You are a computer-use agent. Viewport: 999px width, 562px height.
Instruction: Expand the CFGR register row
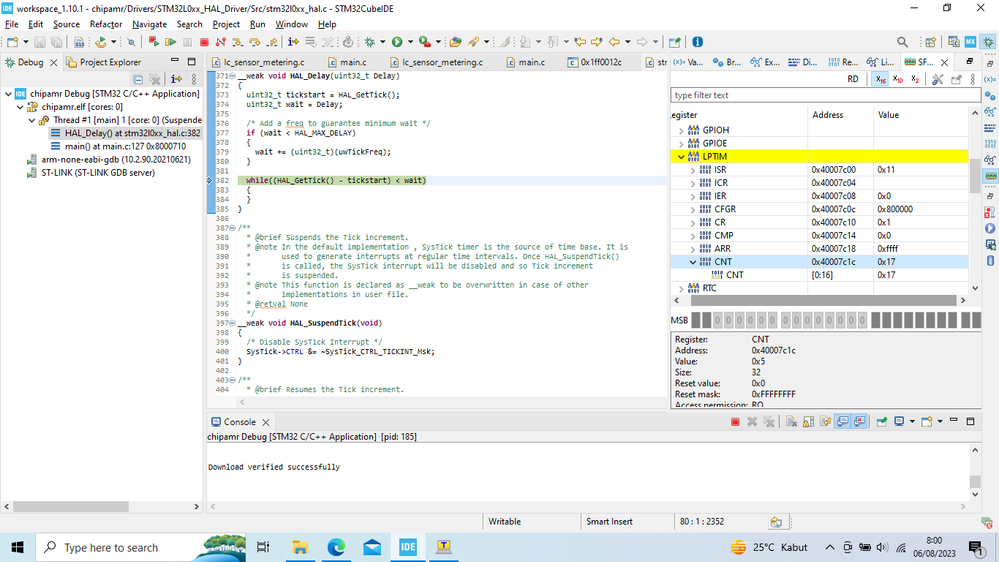(693, 209)
